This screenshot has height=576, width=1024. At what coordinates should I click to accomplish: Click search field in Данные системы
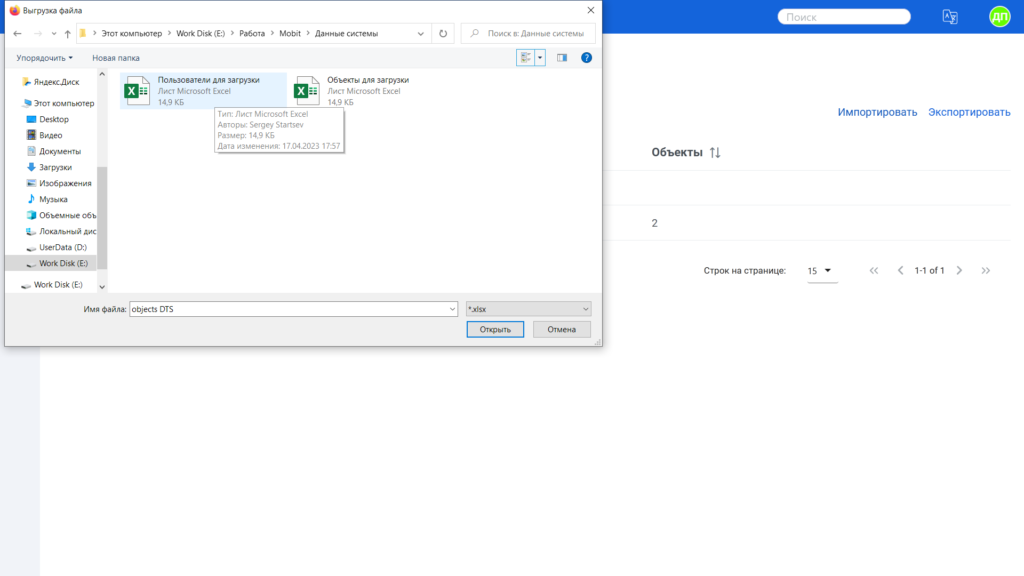(528, 33)
